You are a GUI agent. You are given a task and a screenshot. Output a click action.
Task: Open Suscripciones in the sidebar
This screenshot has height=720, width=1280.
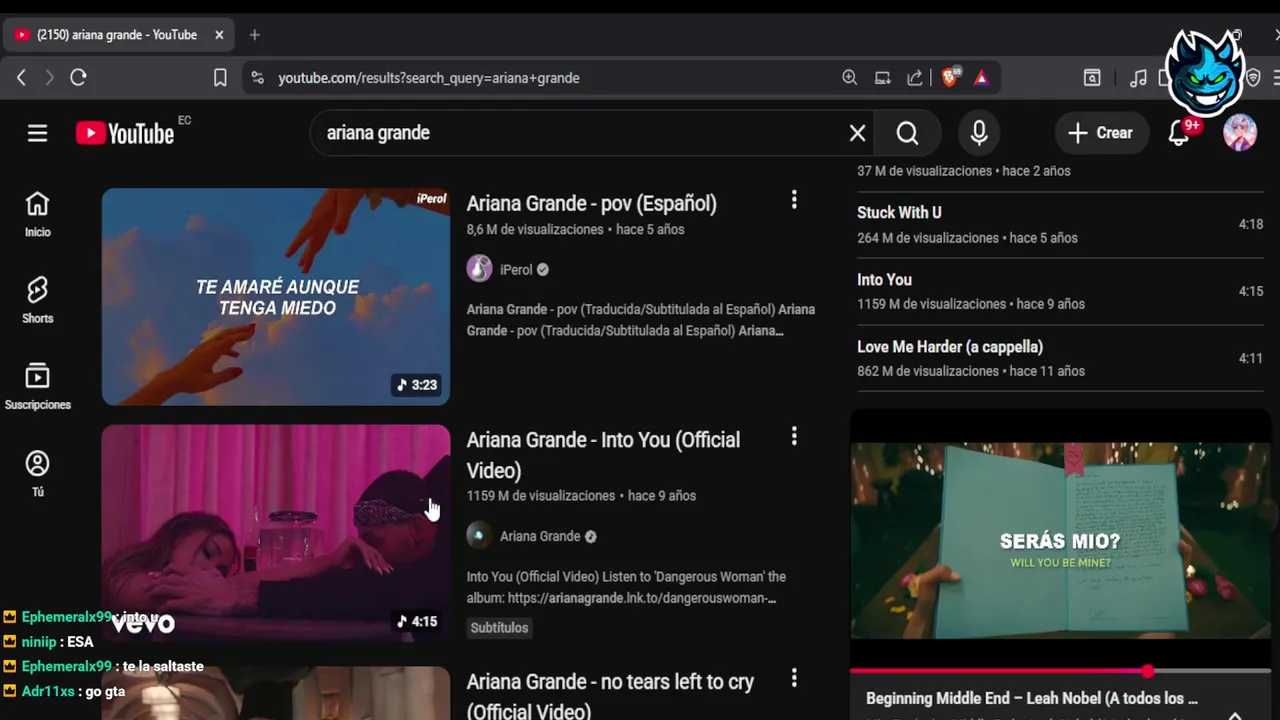pos(37,387)
